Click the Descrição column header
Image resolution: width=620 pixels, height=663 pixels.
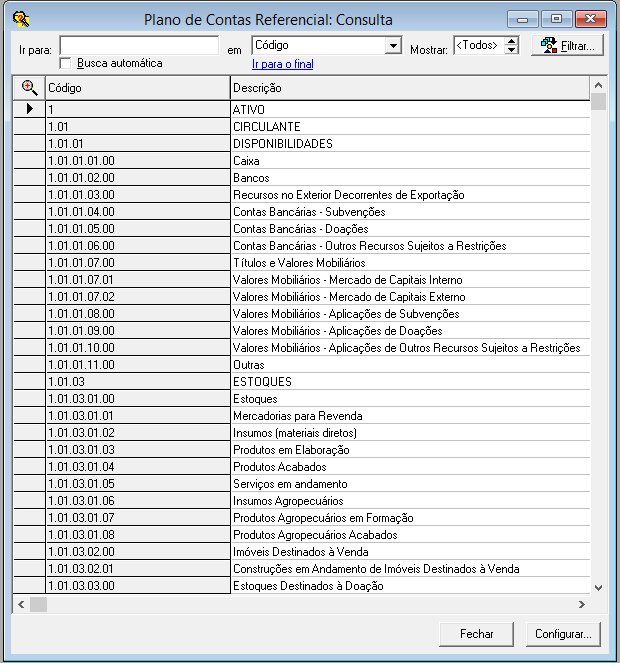[x=410, y=88]
